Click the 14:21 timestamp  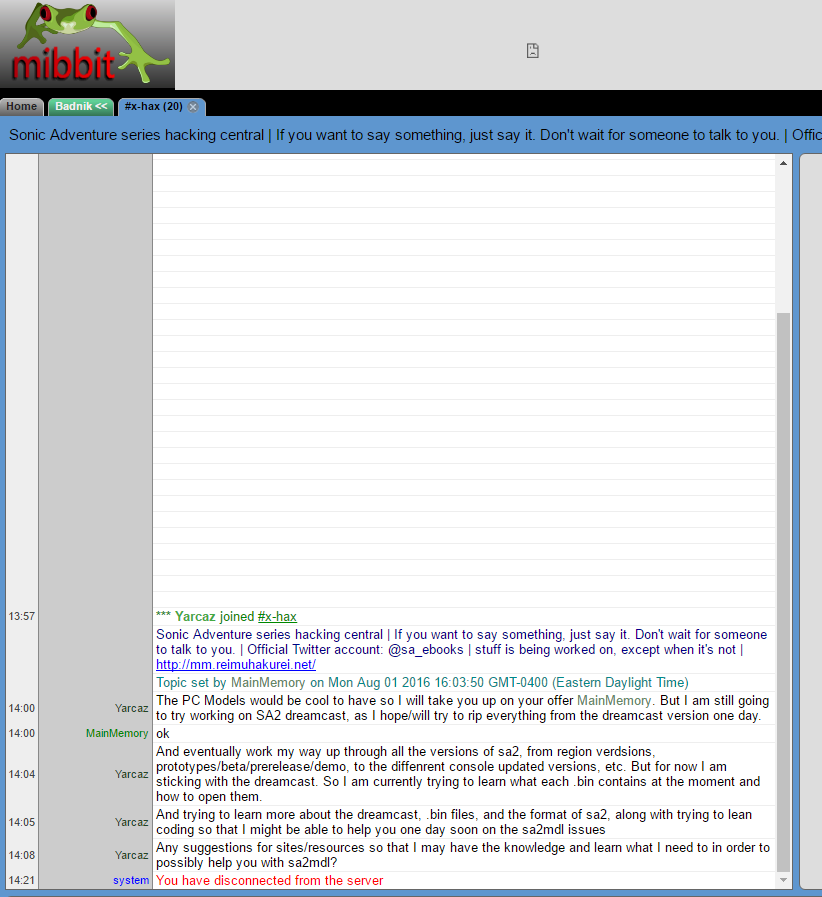22,880
